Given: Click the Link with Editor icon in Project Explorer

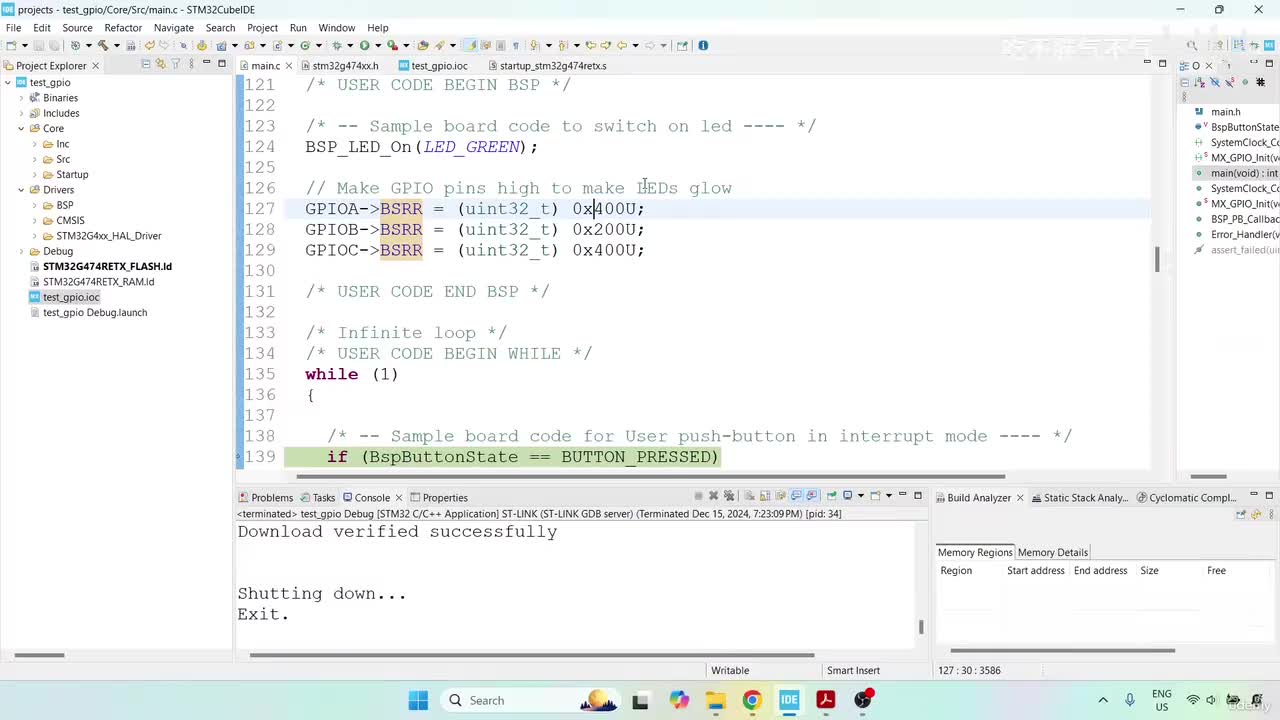Looking at the screenshot, I should pos(161,64).
